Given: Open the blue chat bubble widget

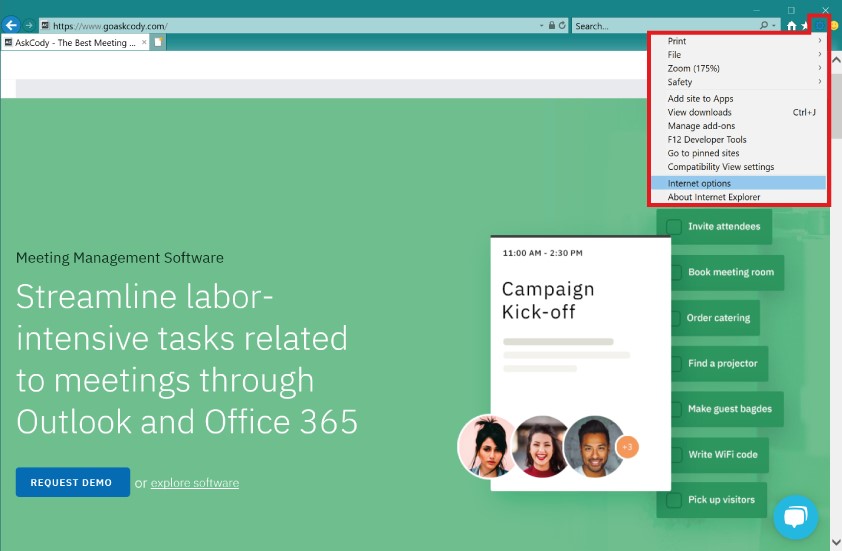Looking at the screenshot, I should point(796,517).
